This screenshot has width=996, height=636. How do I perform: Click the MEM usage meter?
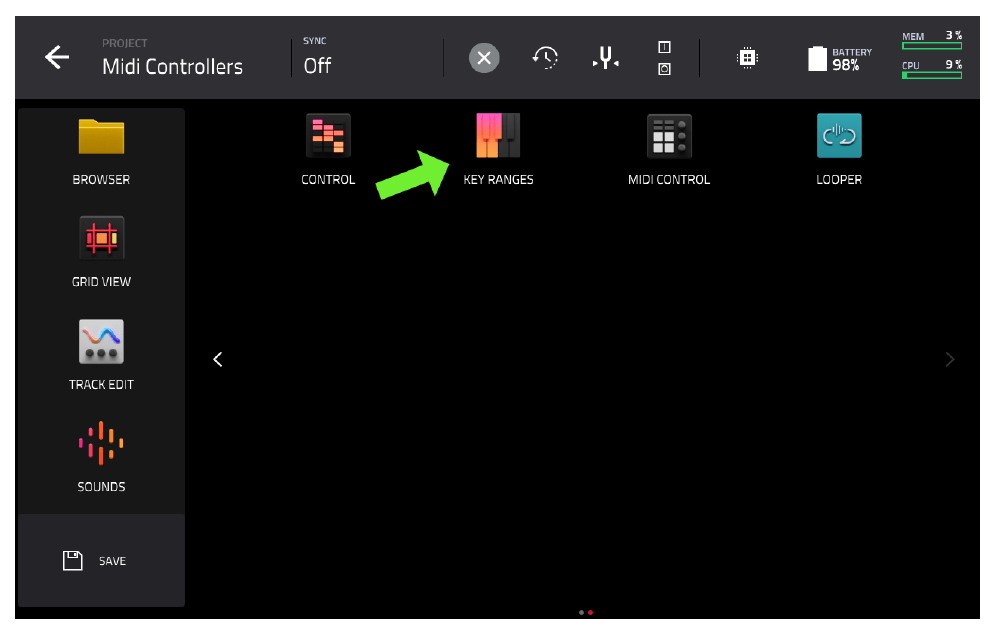point(932,40)
